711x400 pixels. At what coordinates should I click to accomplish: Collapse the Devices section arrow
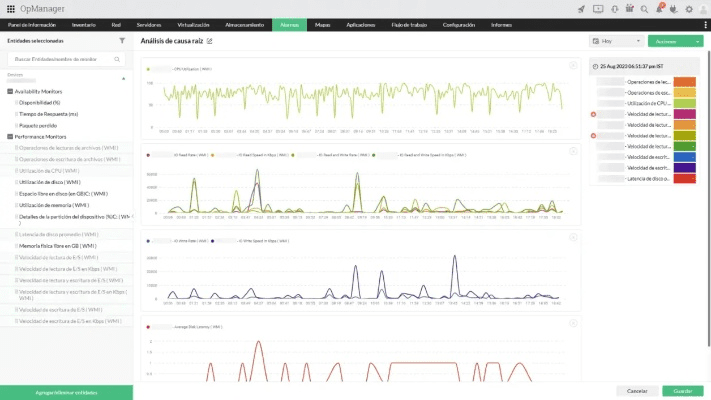coord(124,77)
